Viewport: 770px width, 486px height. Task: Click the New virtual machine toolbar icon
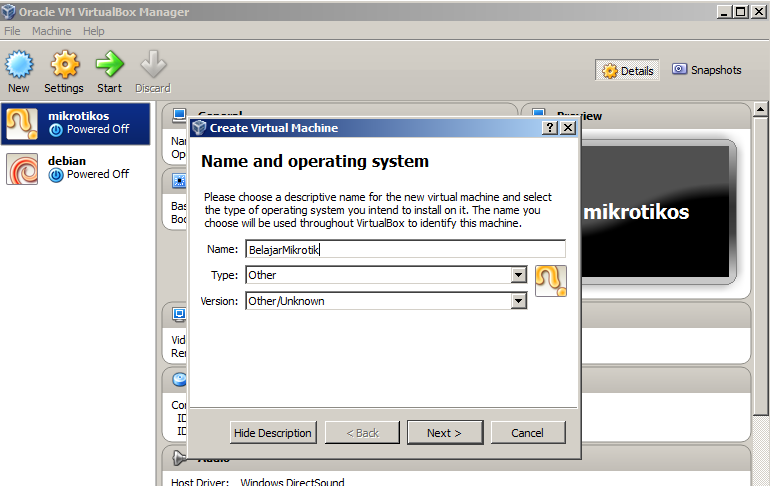(x=19, y=64)
